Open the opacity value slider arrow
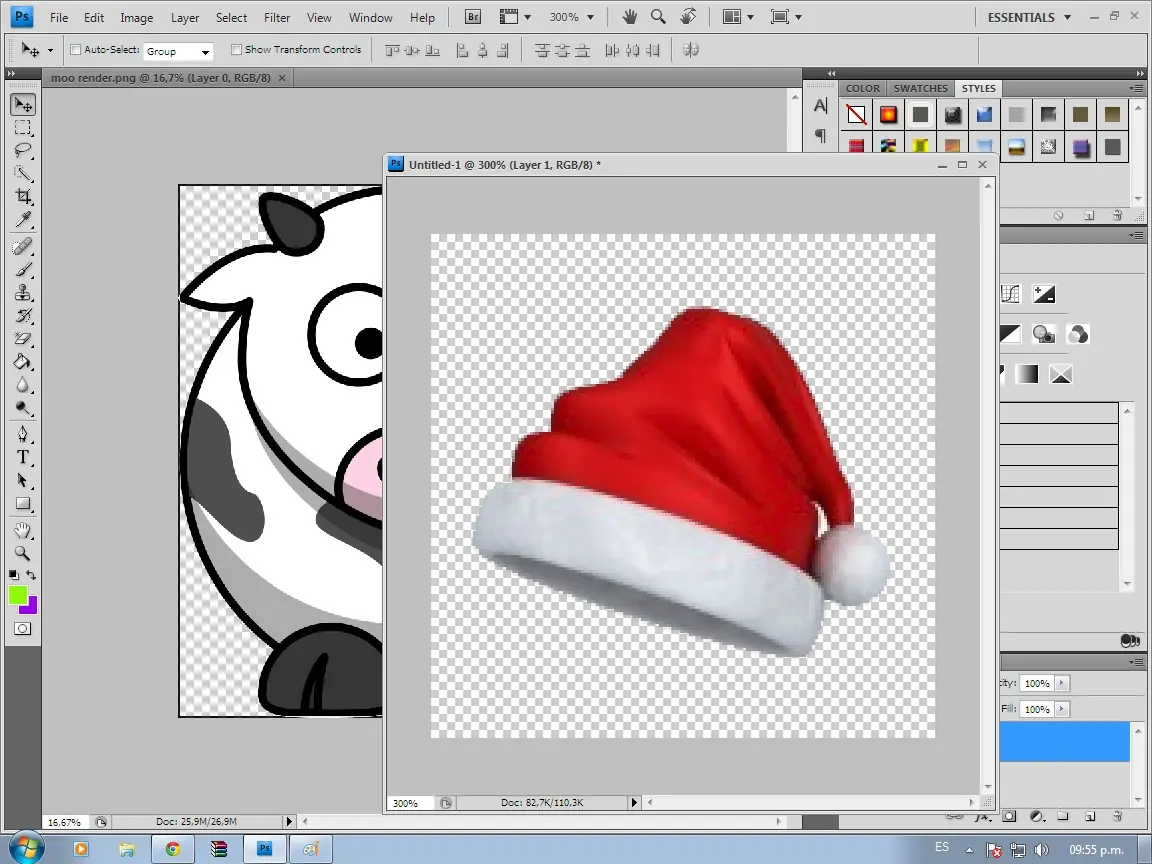This screenshot has width=1152, height=864. (1062, 683)
